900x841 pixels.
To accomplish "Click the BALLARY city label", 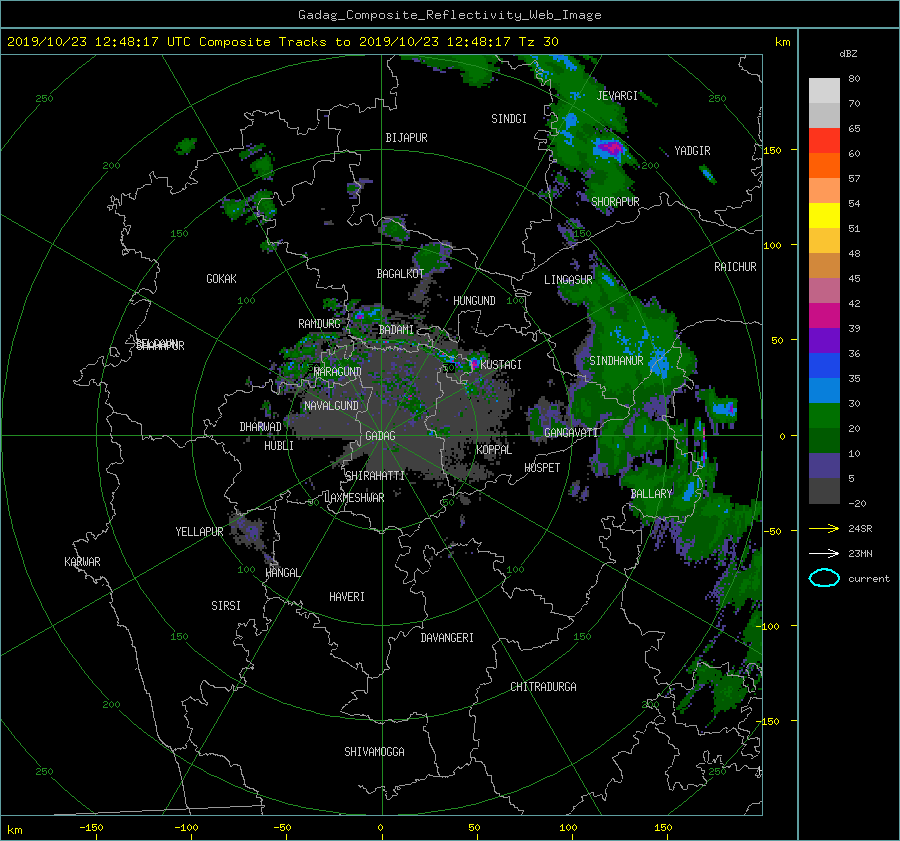I will click(x=651, y=494).
